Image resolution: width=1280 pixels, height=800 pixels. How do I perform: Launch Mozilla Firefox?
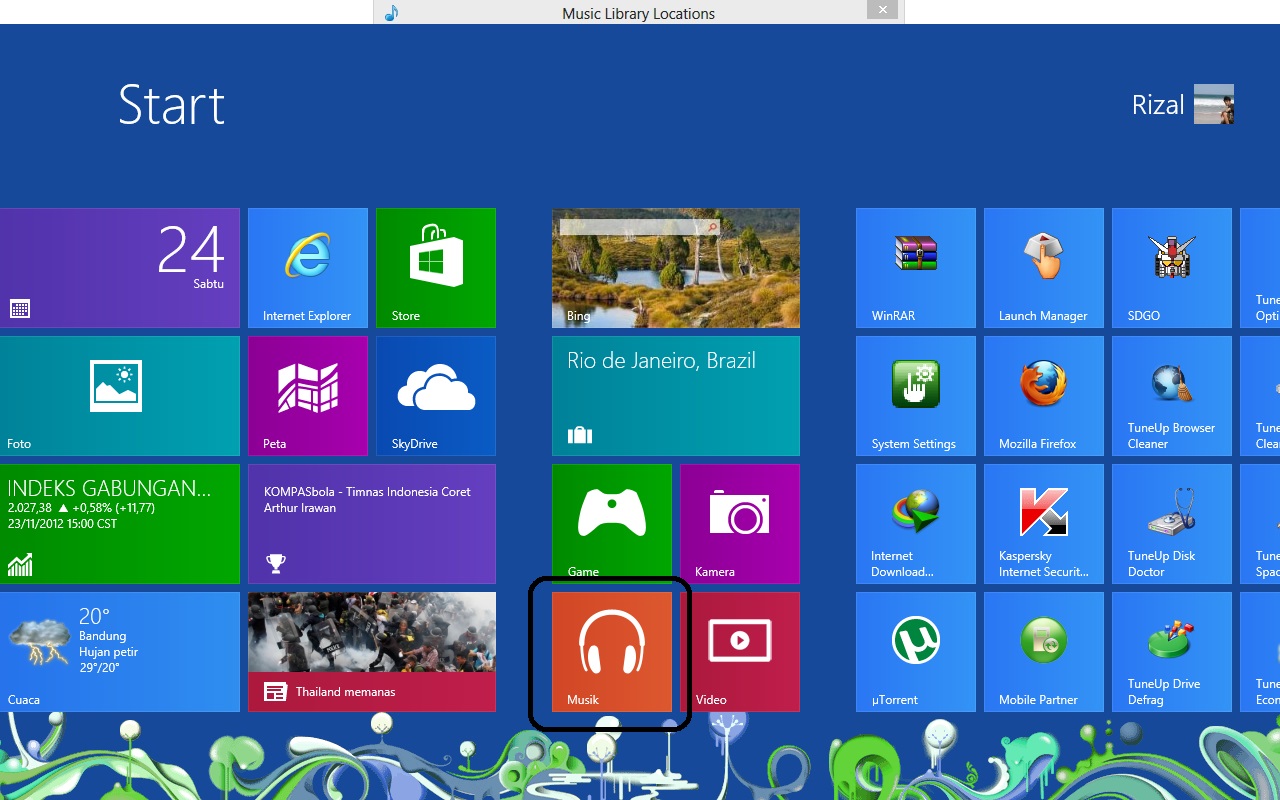1043,395
